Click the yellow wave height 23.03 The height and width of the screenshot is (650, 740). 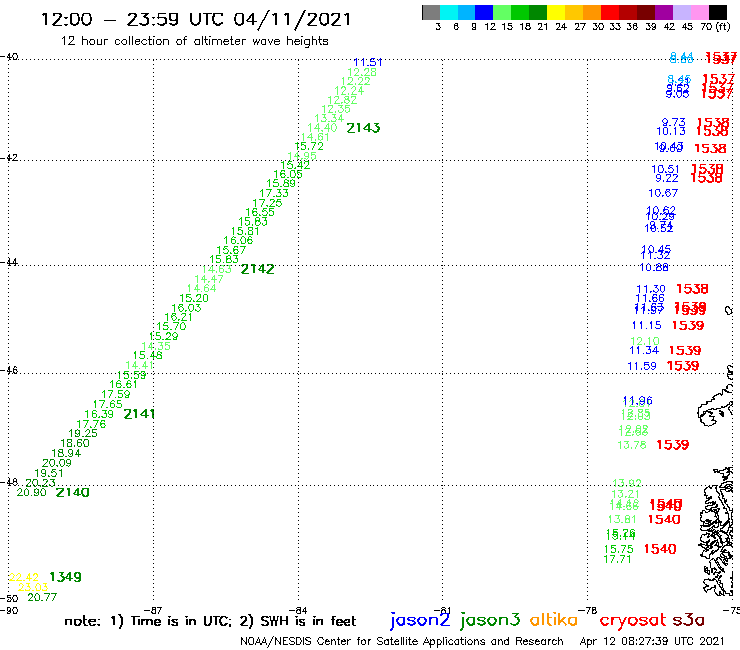pyautogui.click(x=33, y=587)
